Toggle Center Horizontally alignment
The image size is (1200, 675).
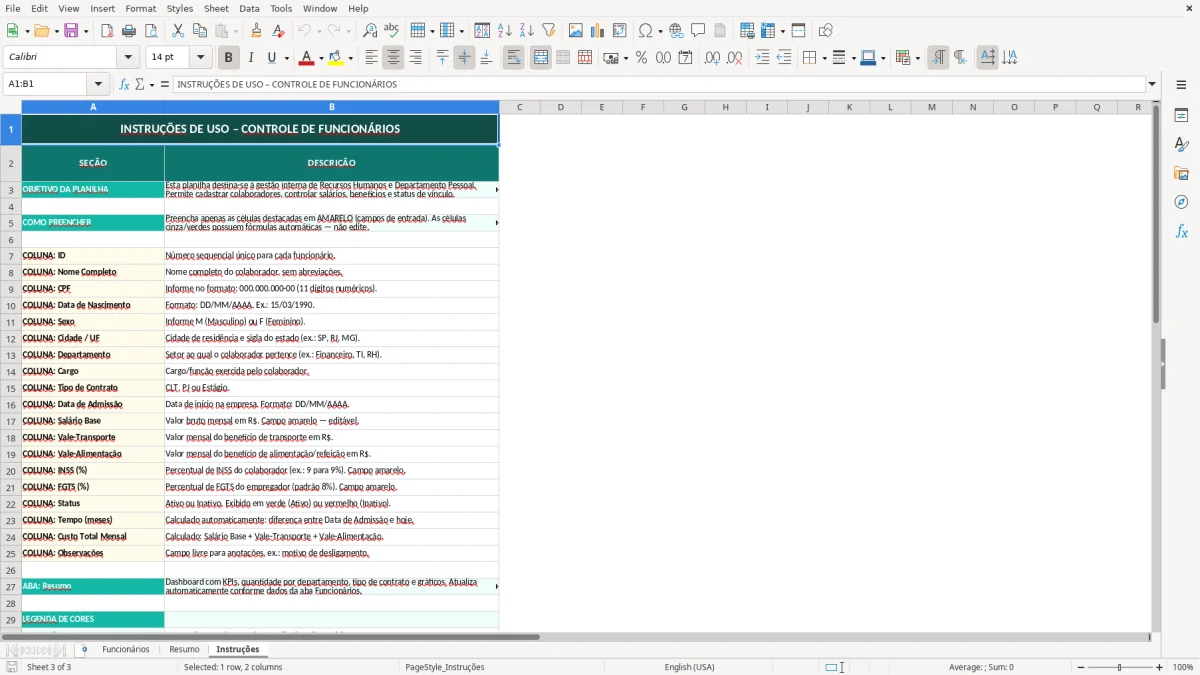(x=393, y=58)
